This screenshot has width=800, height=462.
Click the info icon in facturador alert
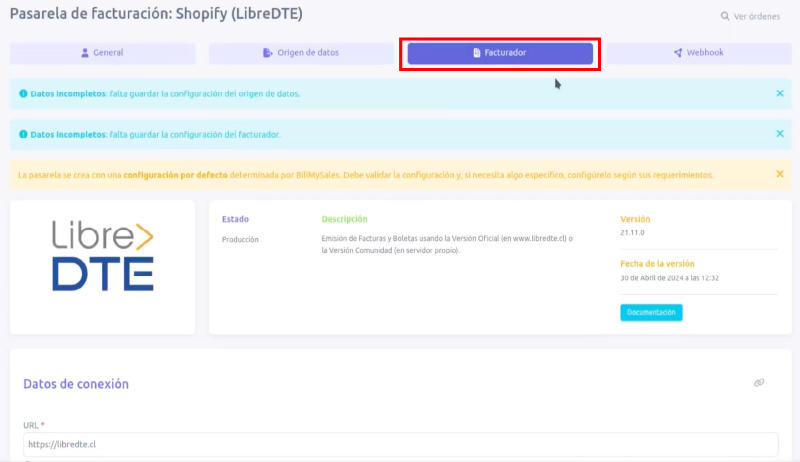coord(23,134)
